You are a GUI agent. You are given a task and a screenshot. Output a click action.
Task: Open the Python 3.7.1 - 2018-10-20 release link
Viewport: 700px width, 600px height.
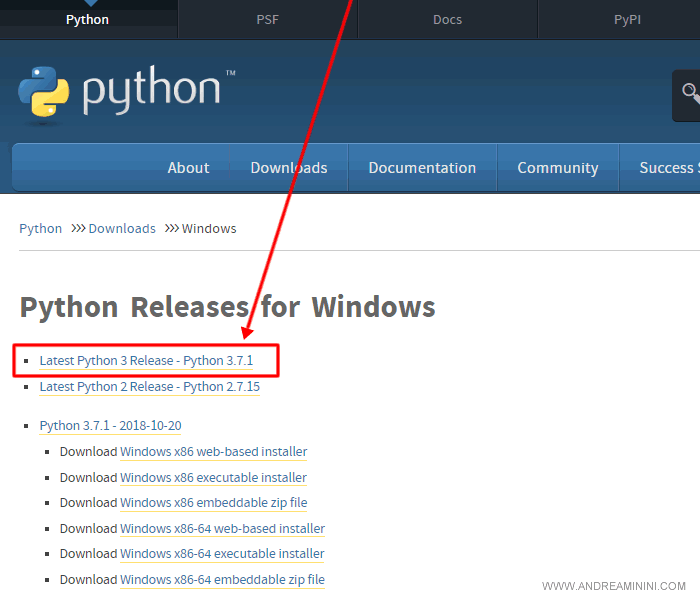point(110,426)
